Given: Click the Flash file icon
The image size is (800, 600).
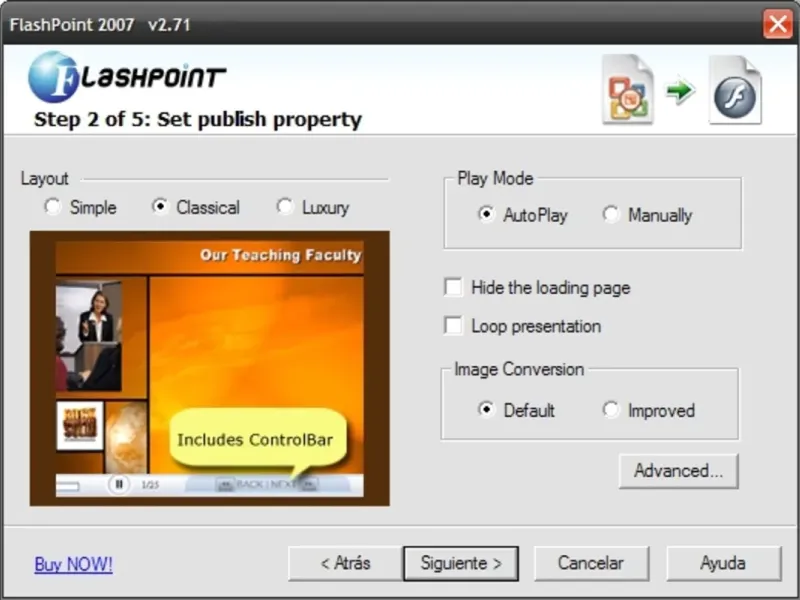Looking at the screenshot, I should click(x=735, y=89).
